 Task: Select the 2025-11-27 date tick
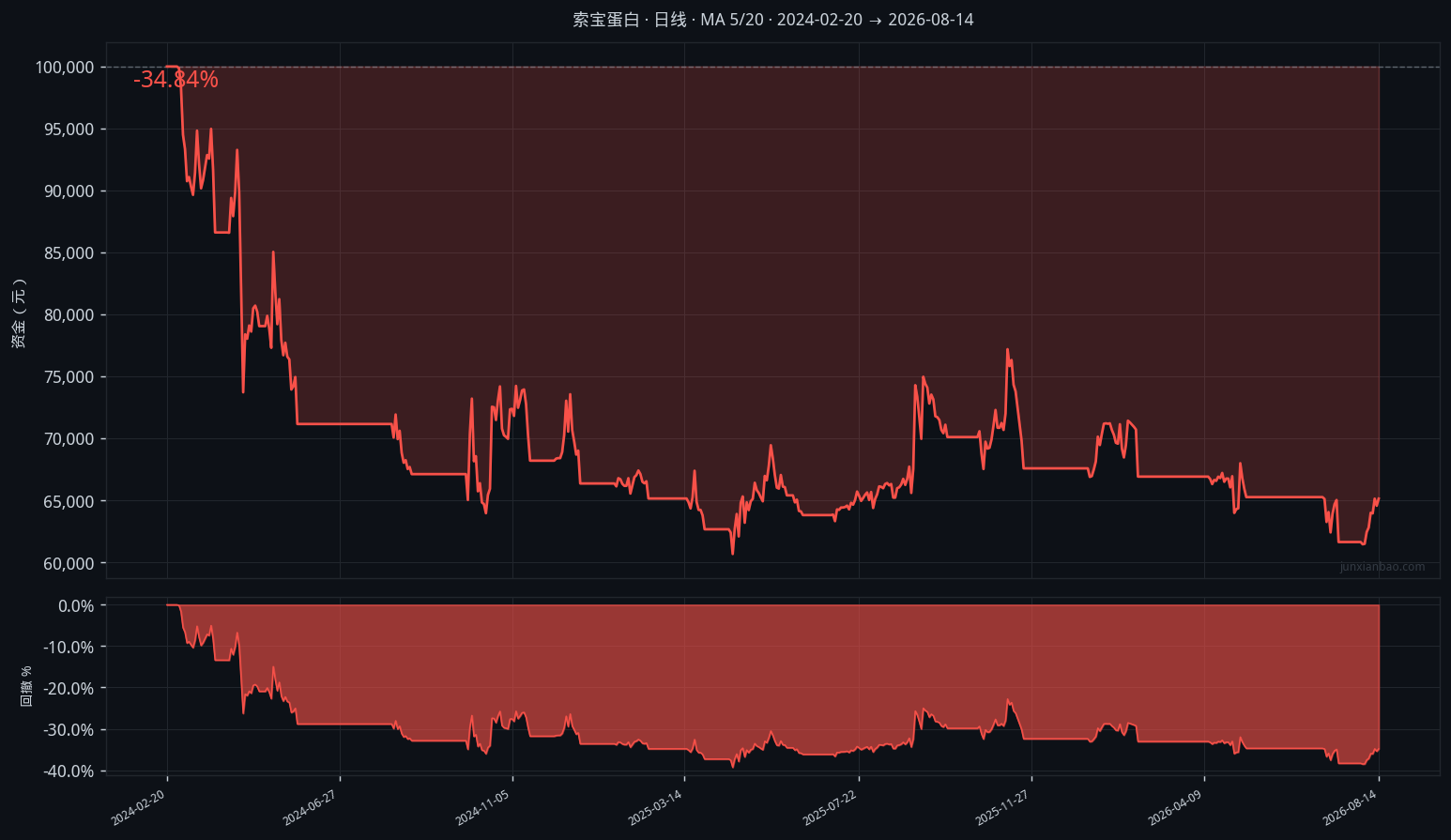click(1003, 808)
